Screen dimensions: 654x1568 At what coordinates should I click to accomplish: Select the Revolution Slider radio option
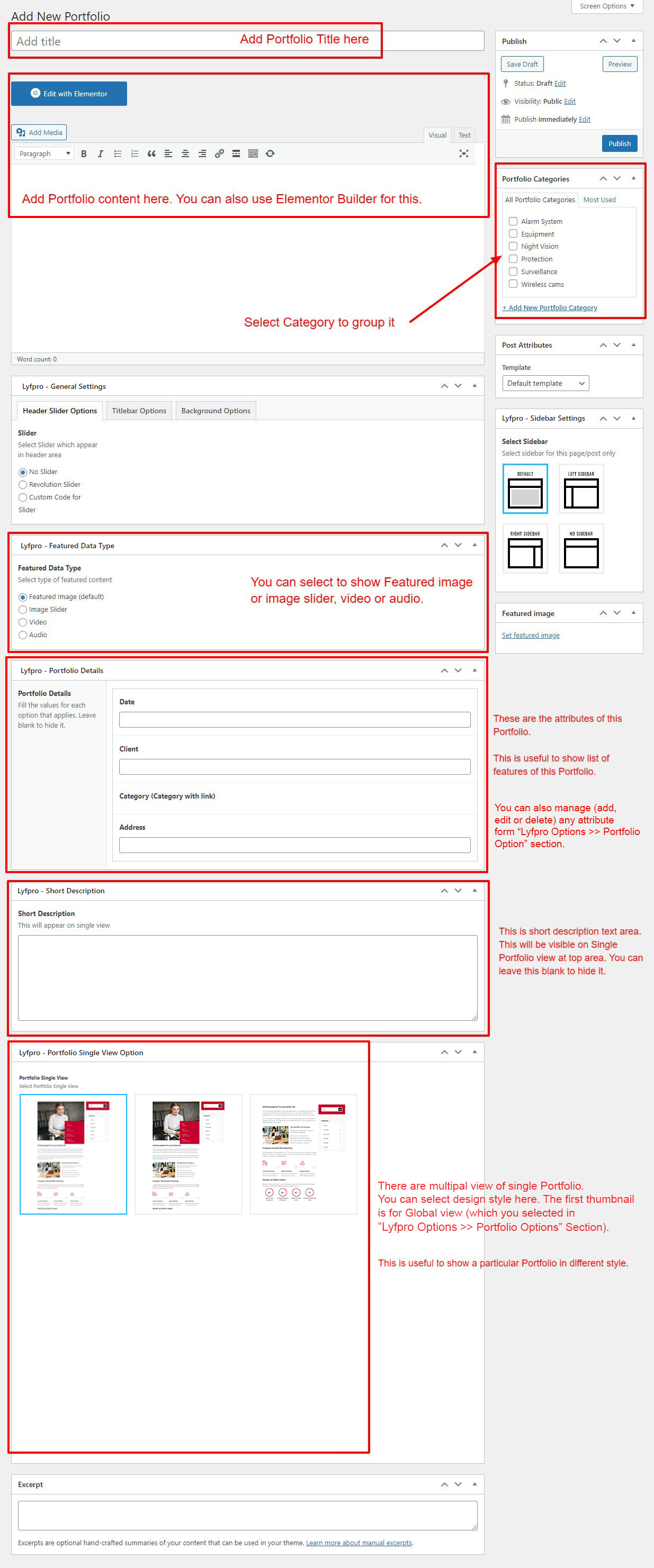pos(23,485)
